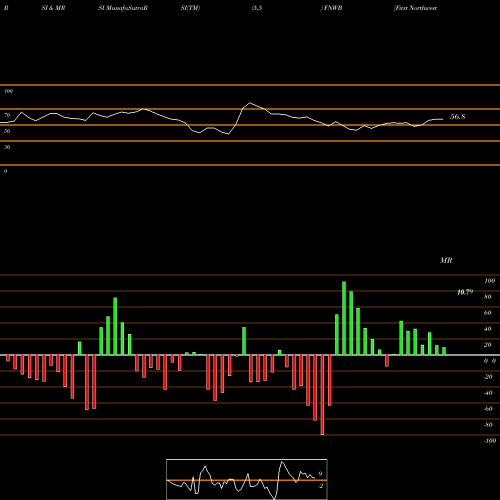Viewport: 500px width, 500px height.
Task: Select the RSI axis label 70
Action: [7, 115]
